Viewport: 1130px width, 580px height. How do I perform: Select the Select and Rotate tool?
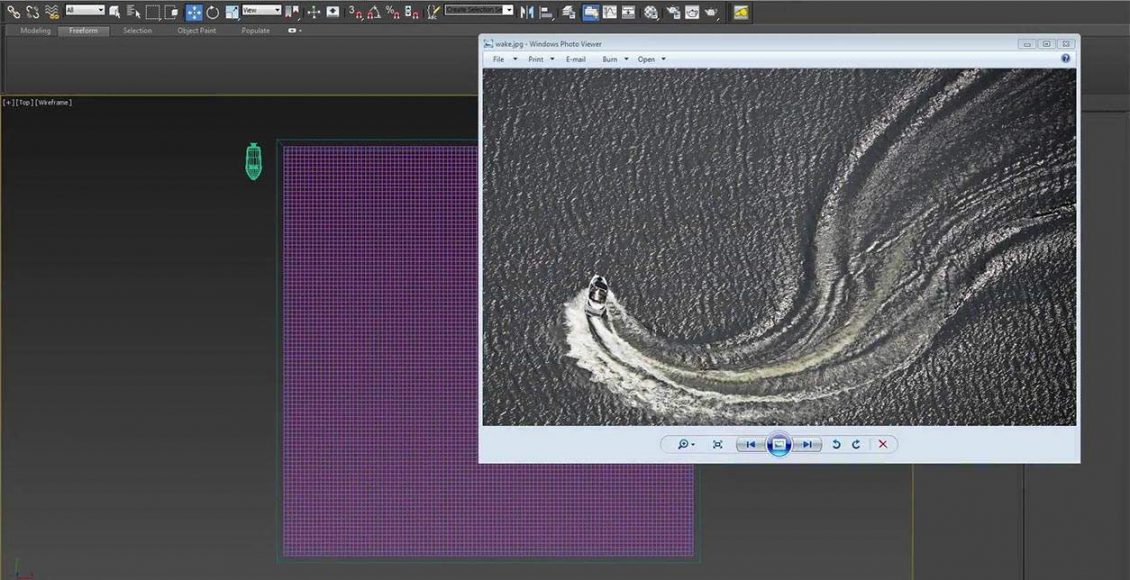pyautogui.click(x=213, y=12)
